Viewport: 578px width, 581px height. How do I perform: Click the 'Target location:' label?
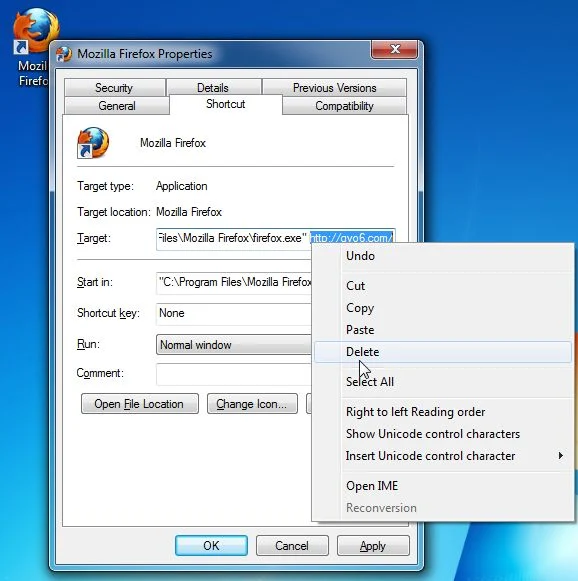[x=114, y=212]
